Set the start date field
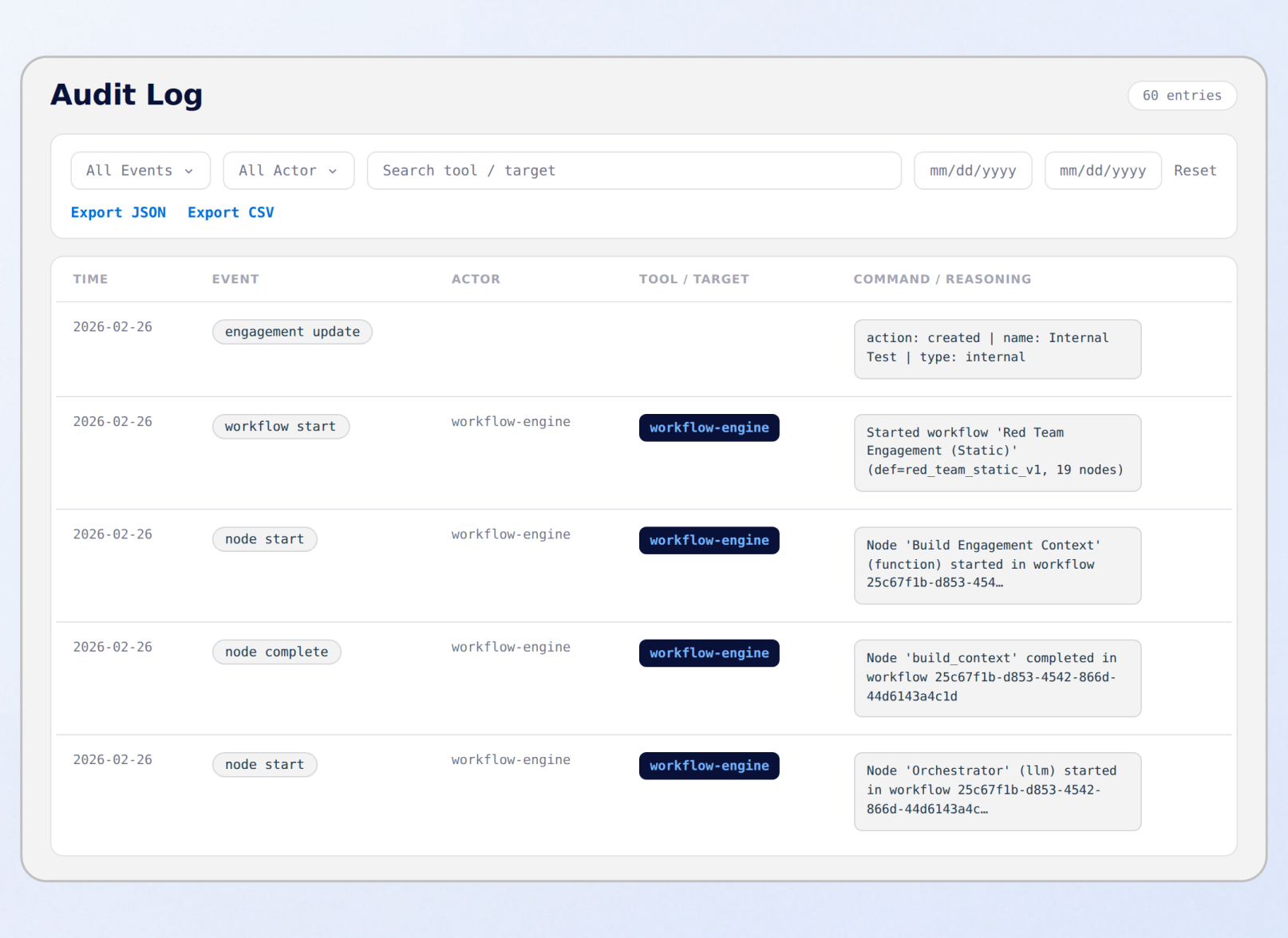Screen dimensions: 1288x938 973,171
